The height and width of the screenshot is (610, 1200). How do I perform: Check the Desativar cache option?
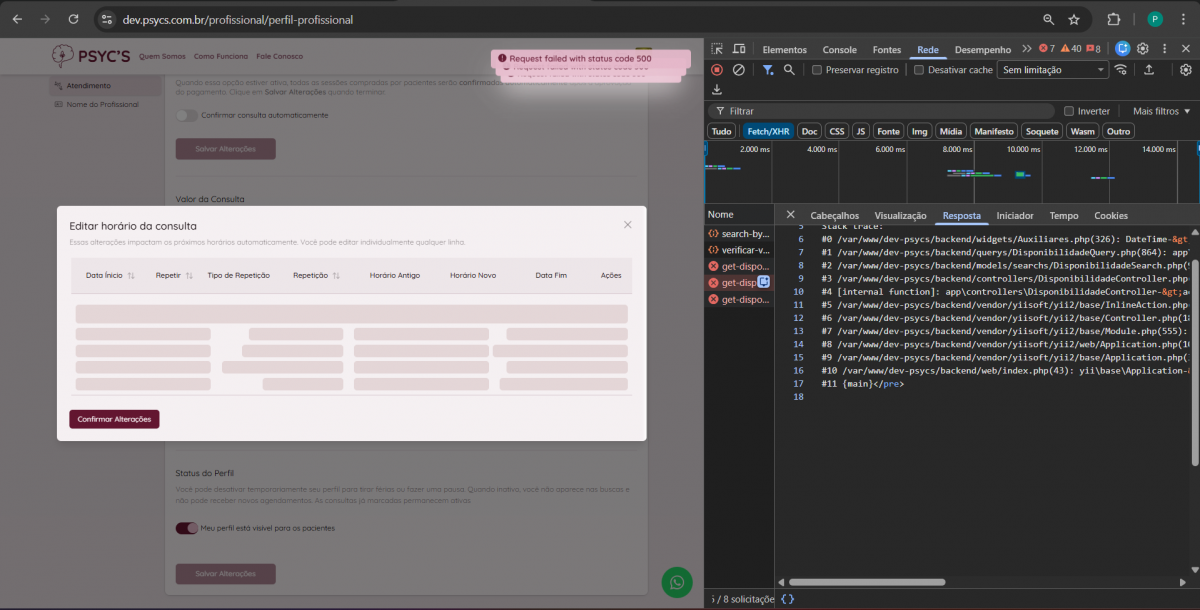tap(919, 70)
